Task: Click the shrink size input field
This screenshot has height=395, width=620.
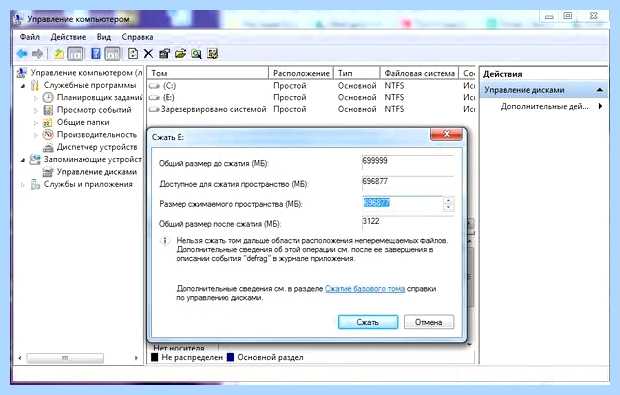Action: 403,204
